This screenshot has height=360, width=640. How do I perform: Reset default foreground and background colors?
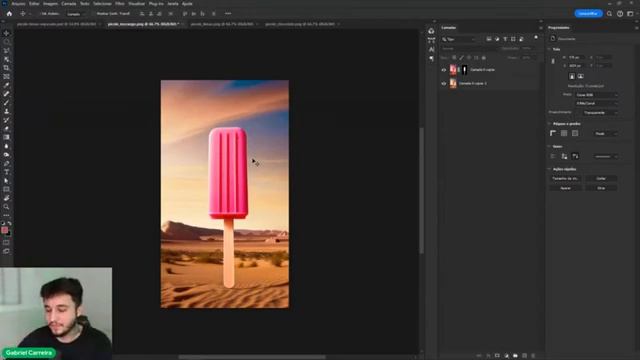click(3, 223)
